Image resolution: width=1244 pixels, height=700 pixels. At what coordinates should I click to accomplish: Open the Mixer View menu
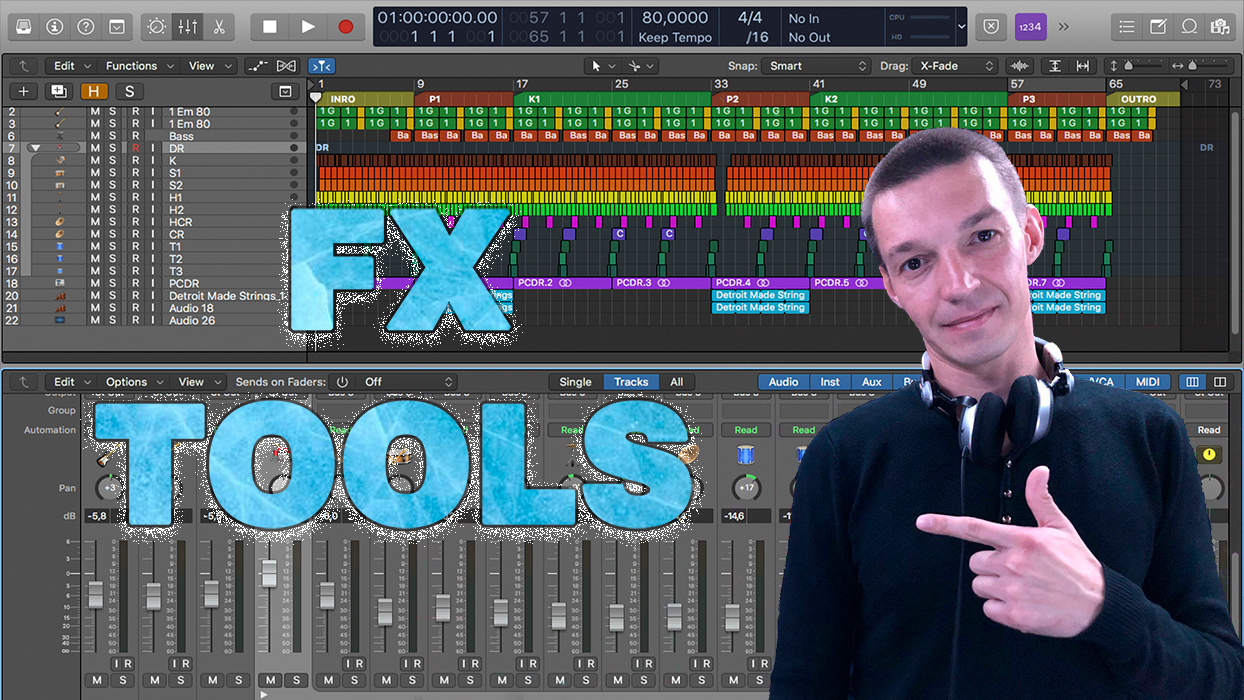coord(198,382)
